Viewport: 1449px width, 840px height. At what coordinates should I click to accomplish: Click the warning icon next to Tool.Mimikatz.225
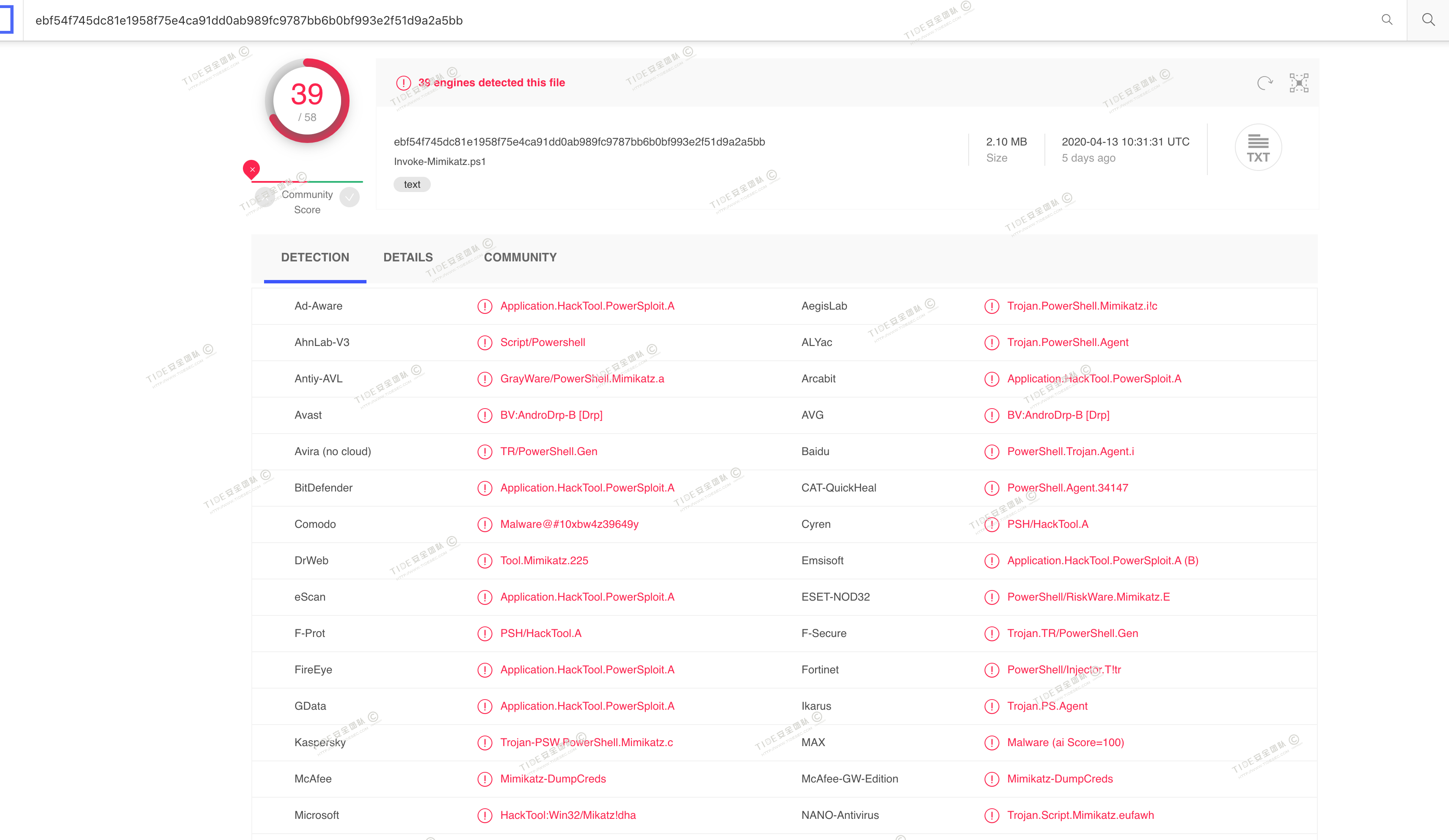(x=485, y=561)
